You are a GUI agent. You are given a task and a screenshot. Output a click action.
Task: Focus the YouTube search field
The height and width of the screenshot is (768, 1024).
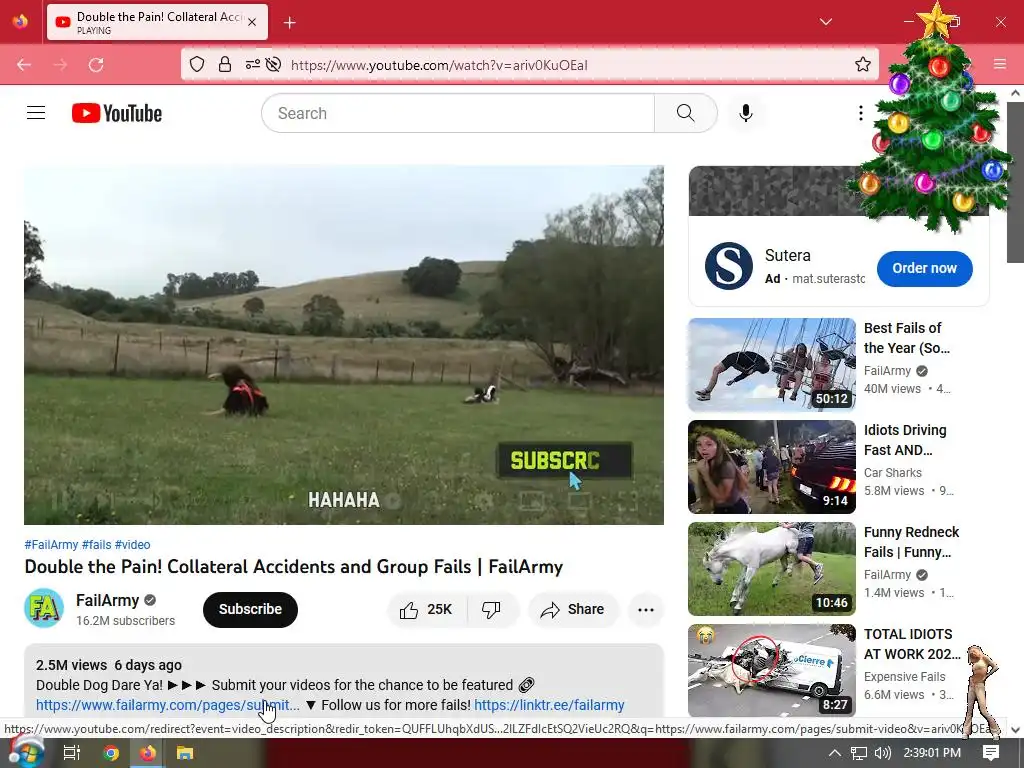pos(458,113)
